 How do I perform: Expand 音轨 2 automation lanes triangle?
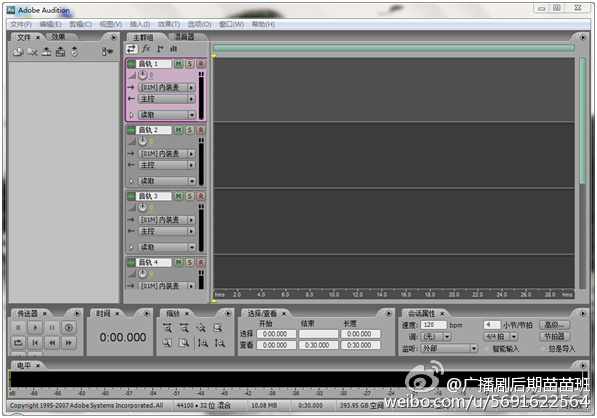(x=131, y=181)
